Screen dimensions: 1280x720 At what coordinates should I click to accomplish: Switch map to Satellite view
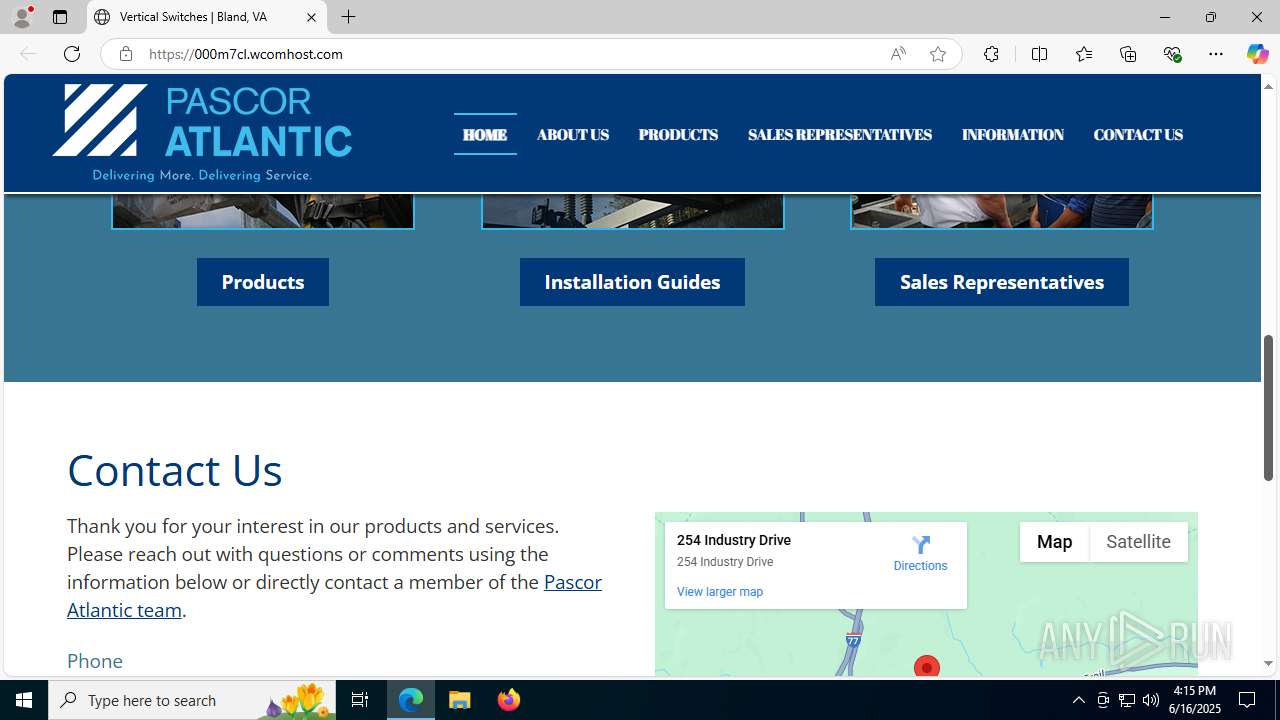coord(1138,542)
